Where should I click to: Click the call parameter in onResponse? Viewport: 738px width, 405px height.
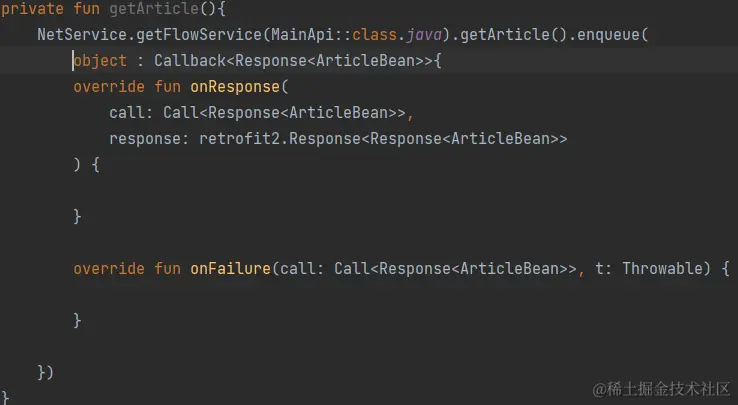tap(127, 113)
